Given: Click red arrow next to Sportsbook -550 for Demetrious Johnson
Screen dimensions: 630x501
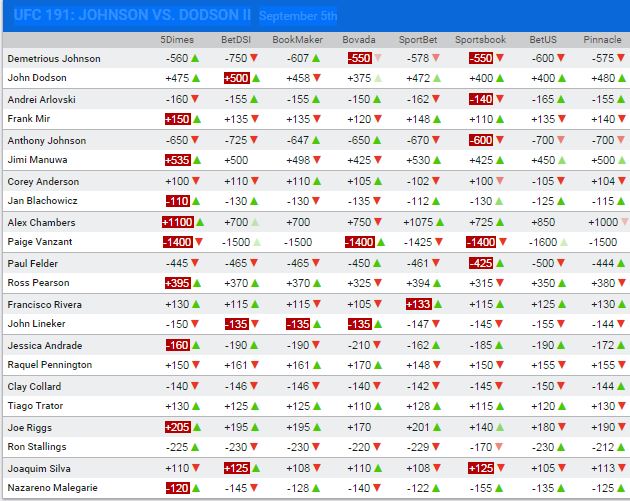Looking at the screenshot, I should (x=500, y=58).
